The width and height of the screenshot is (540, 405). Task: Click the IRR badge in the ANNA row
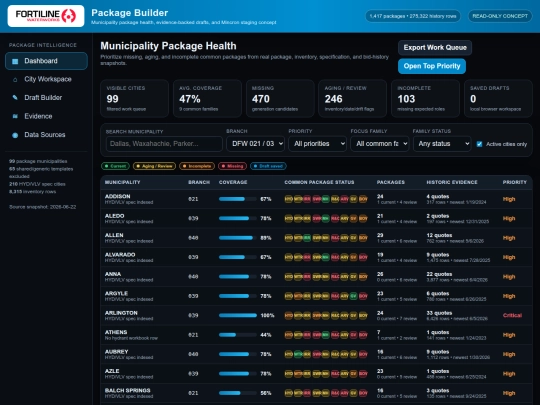(x=307, y=277)
